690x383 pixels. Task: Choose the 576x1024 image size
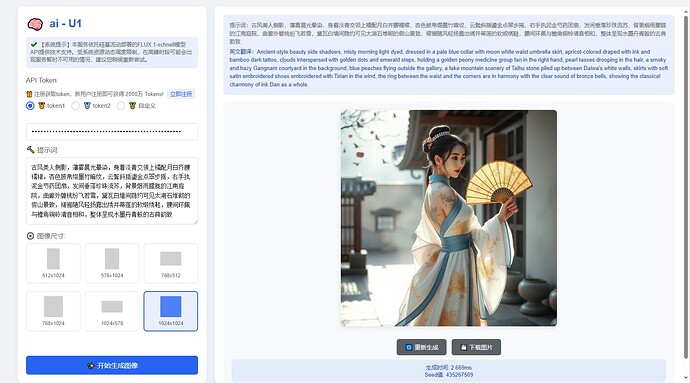tap(112, 263)
